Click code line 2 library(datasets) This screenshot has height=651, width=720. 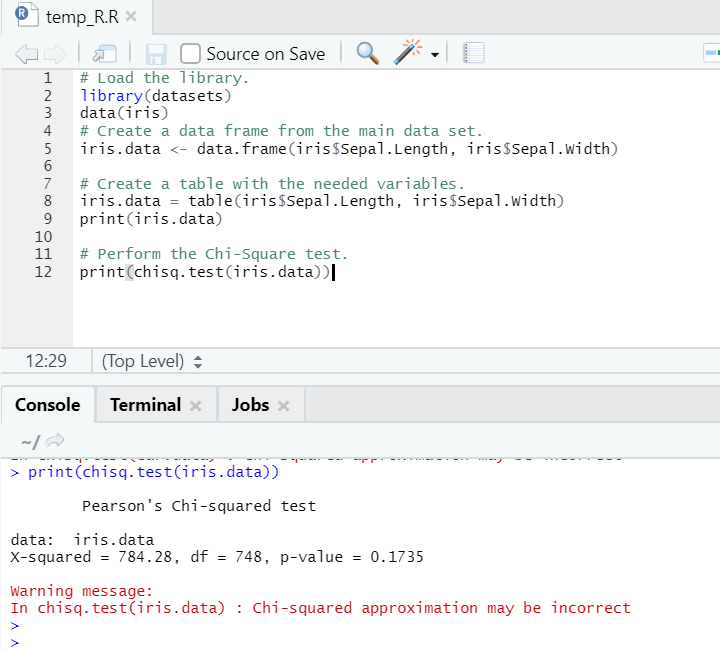[156, 96]
